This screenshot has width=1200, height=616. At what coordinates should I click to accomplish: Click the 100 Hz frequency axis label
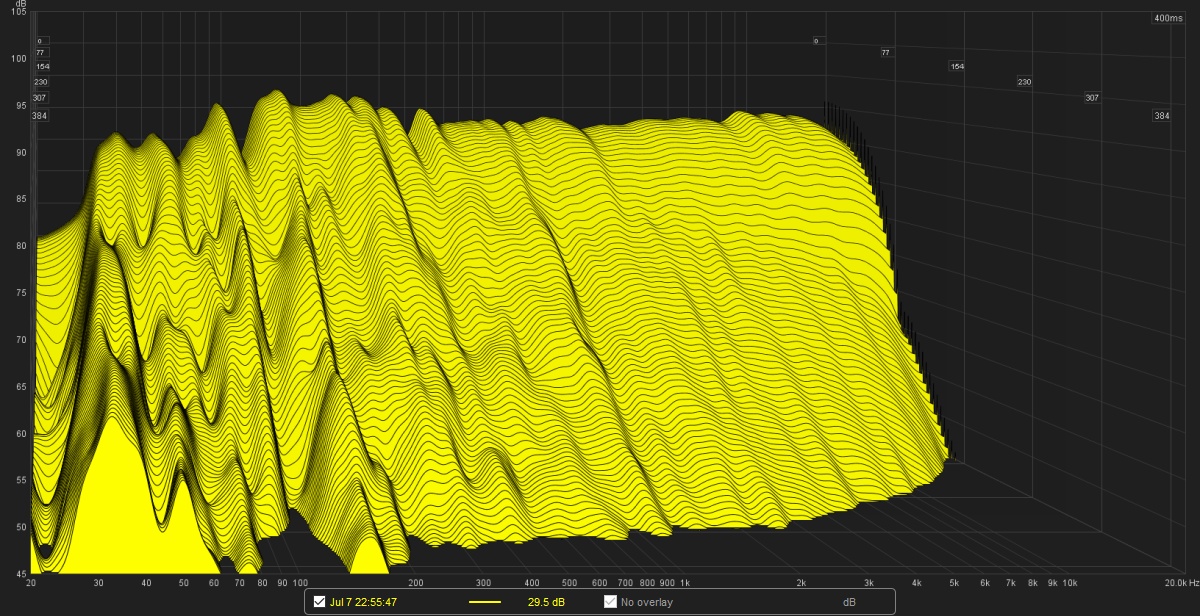click(300, 582)
